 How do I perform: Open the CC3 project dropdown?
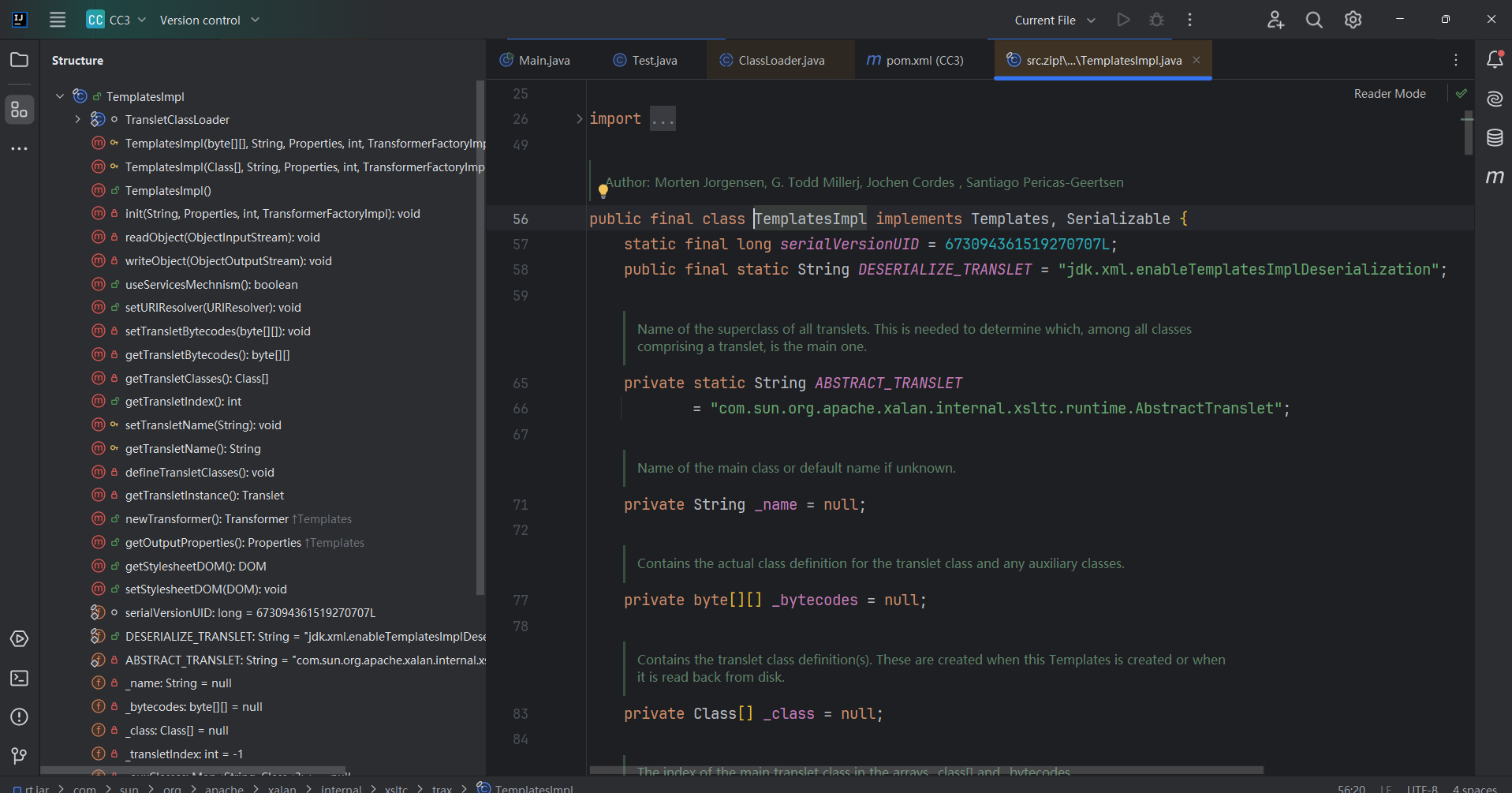coord(116,20)
